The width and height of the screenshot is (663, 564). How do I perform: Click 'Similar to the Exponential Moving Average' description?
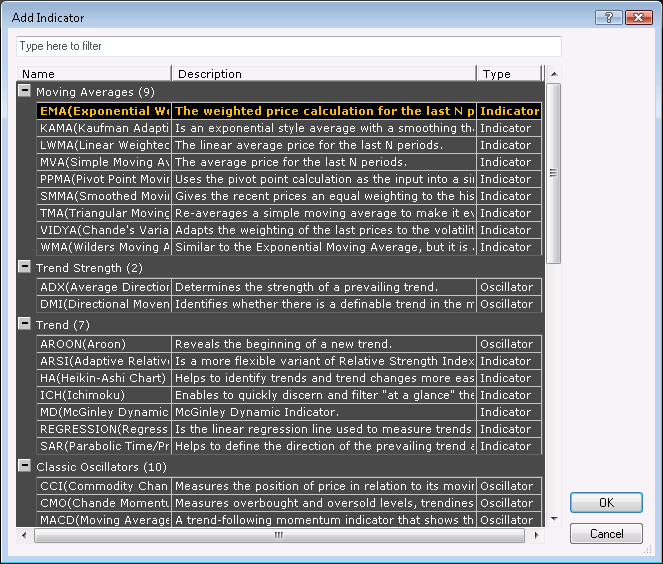(x=324, y=247)
